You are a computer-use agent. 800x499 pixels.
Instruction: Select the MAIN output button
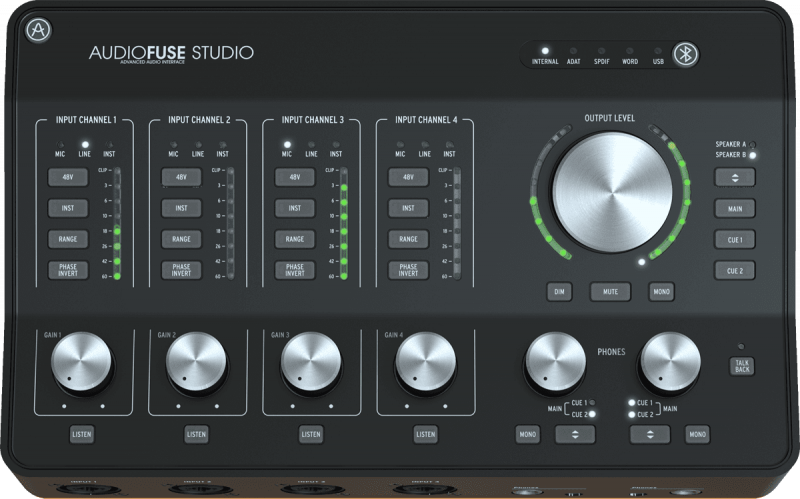[x=734, y=209]
